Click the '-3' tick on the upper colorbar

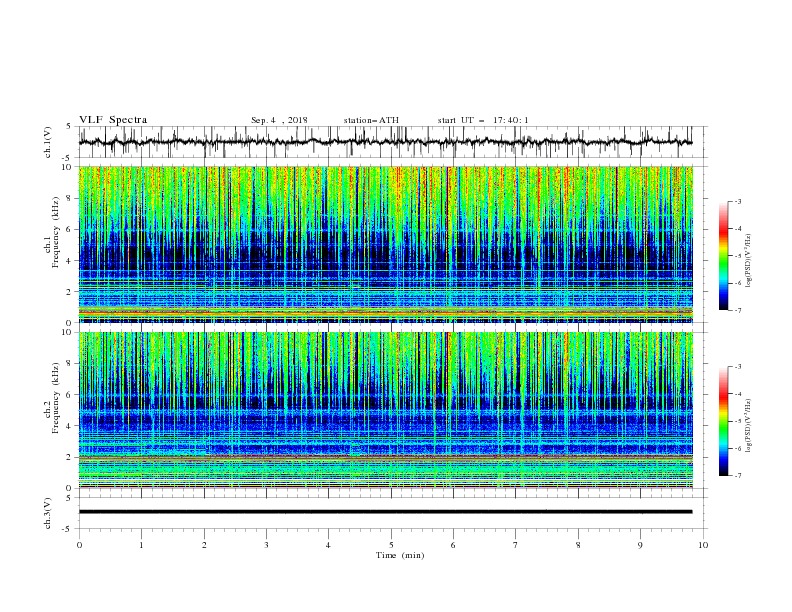pyautogui.click(x=737, y=201)
